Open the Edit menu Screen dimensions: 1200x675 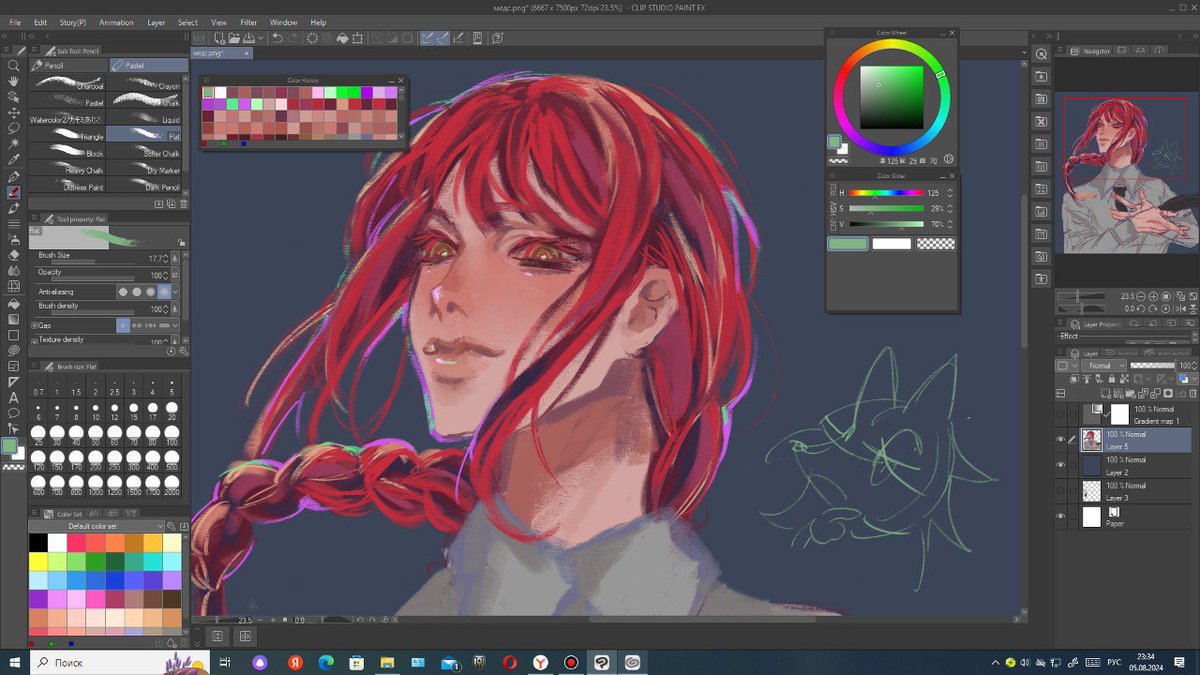pyautogui.click(x=40, y=22)
